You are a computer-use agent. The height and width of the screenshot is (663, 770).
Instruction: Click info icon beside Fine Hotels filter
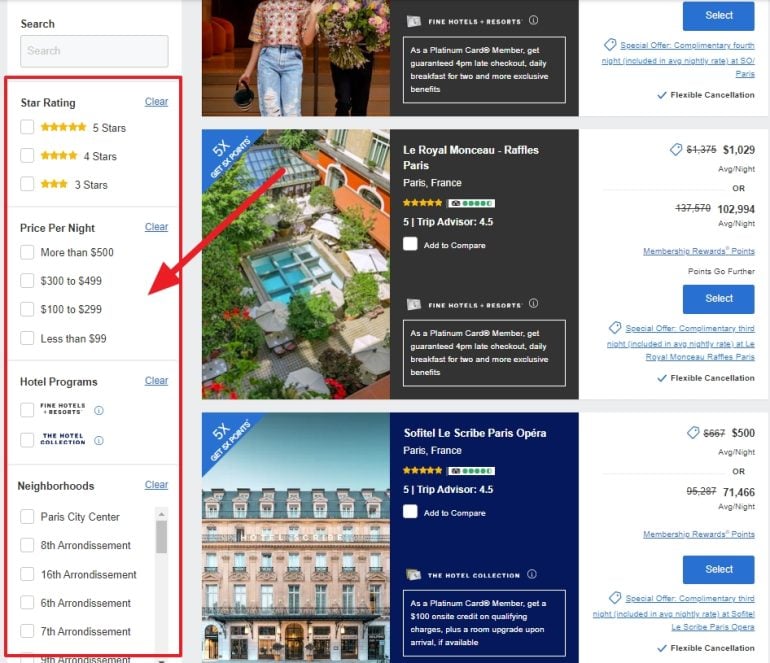click(99, 411)
